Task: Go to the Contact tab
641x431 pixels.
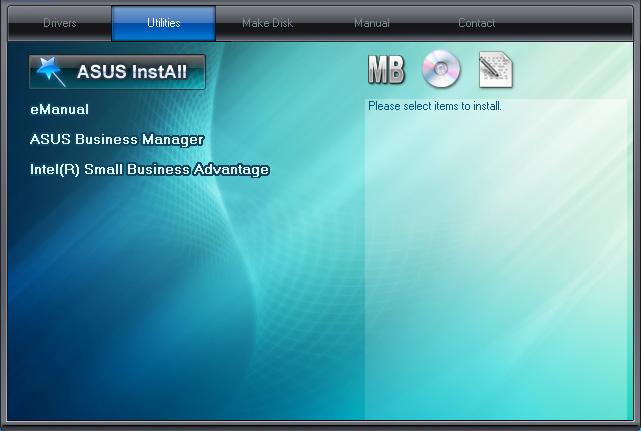Action: pos(476,23)
